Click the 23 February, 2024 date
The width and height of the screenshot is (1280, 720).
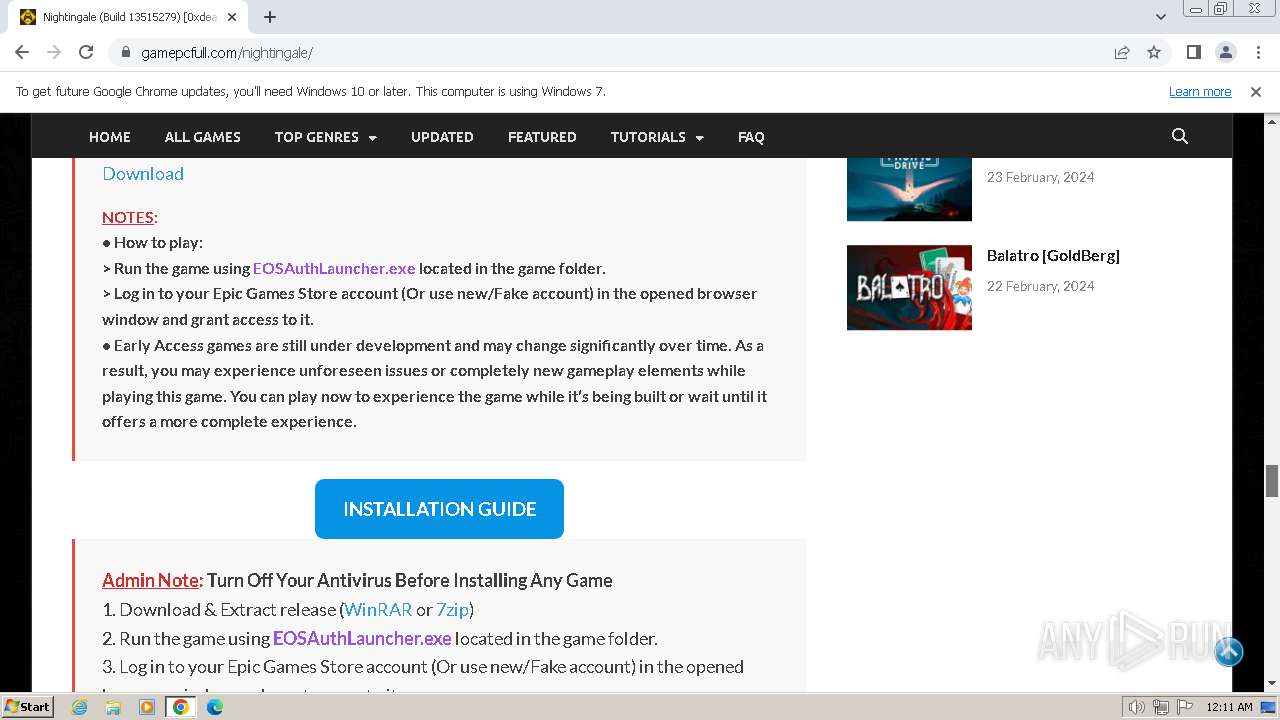coord(1041,177)
